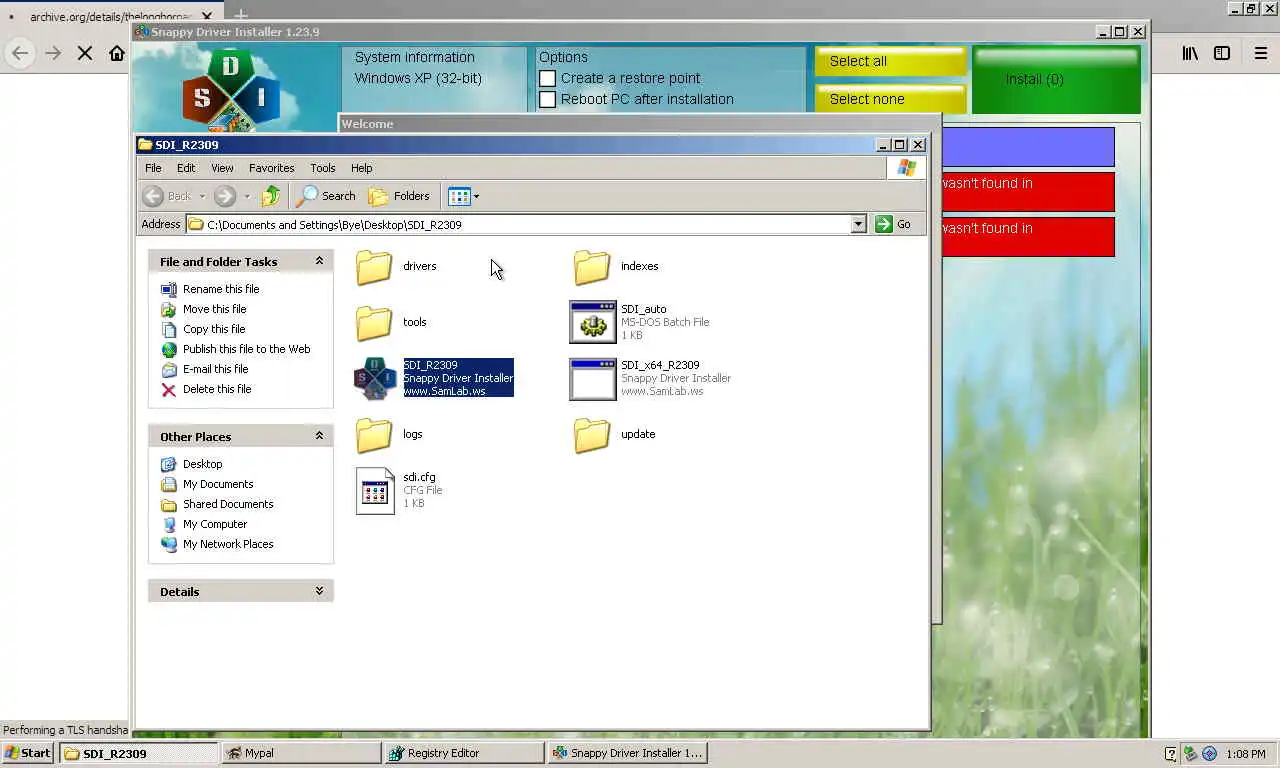
Task: Open the Favorites menu
Action: click(x=271, y=168)
